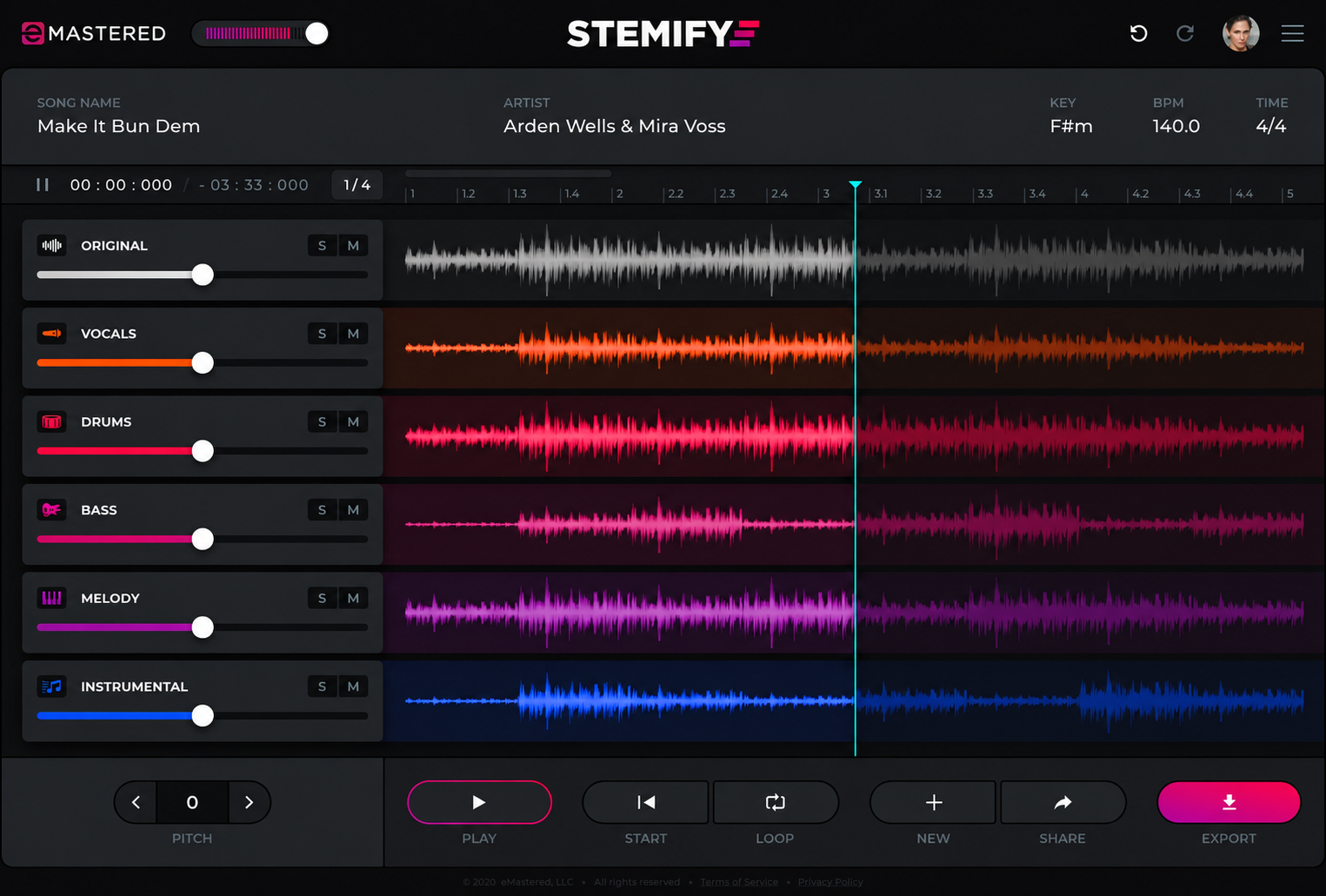Viewport: 1326px width, 896px height.
Task: Open the user profile avatar
Action: pos(1241,34)
